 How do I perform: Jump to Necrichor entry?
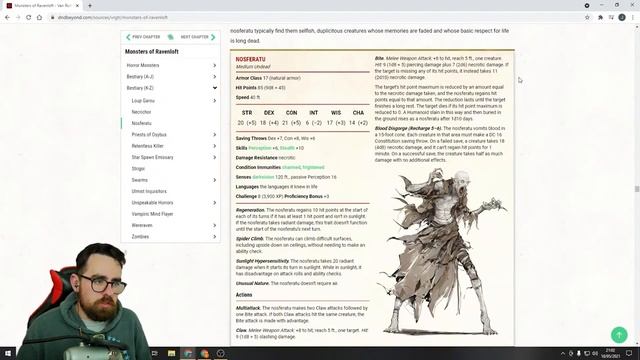point(141,112)
